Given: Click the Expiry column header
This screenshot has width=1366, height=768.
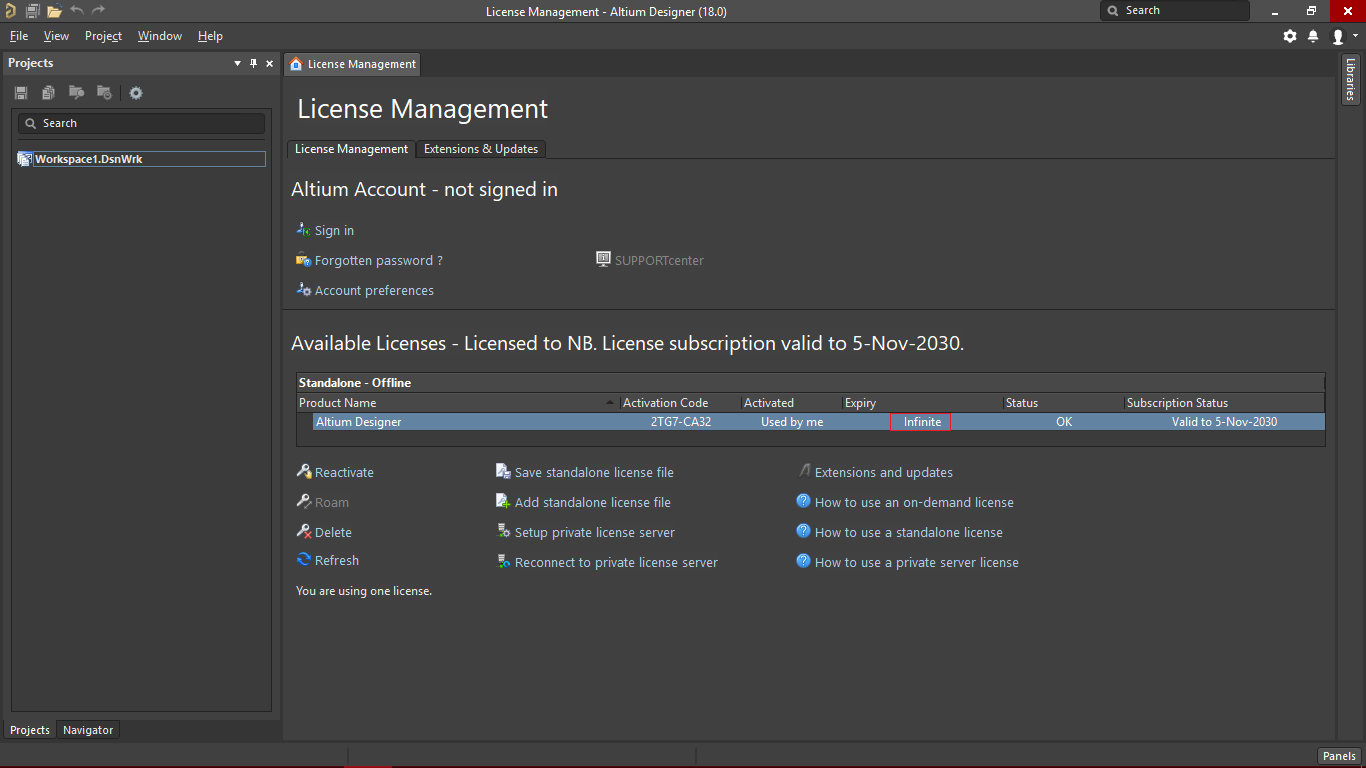Looking at the screenshot, I should click(922, 403).
